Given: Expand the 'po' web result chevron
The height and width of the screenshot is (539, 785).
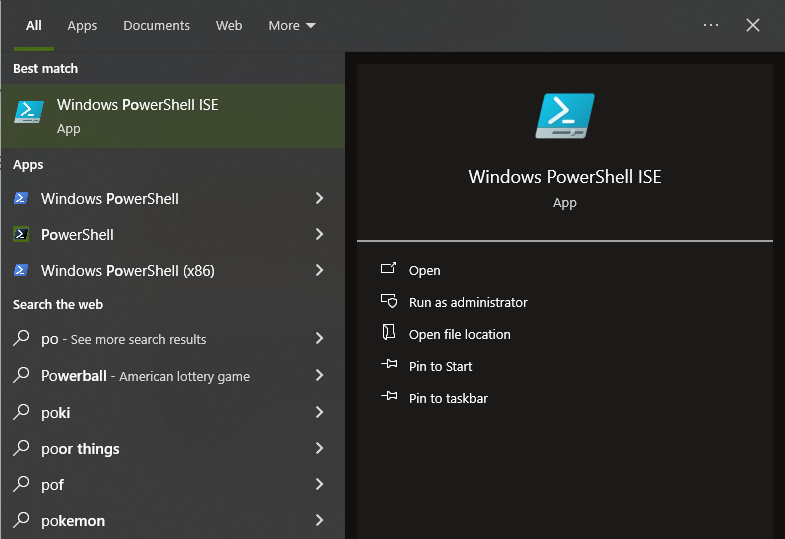Looking at the screenshot, I should click(x=319, y=338).
